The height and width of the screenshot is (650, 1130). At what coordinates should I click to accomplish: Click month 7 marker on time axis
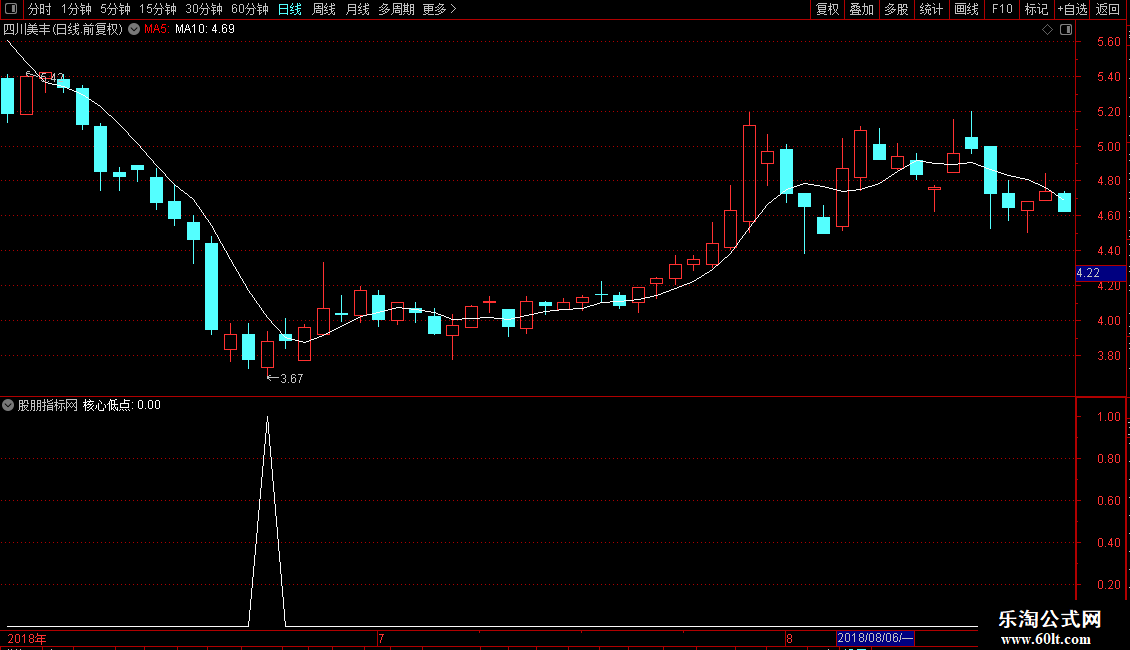tap(381, 638)
